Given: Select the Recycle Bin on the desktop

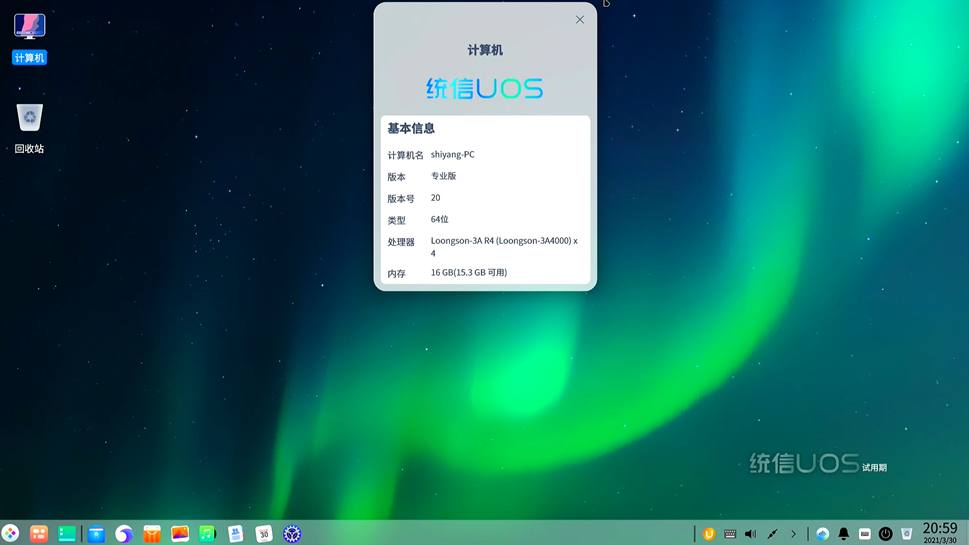Looking at the screenshot, I should (x=29, y=128).
